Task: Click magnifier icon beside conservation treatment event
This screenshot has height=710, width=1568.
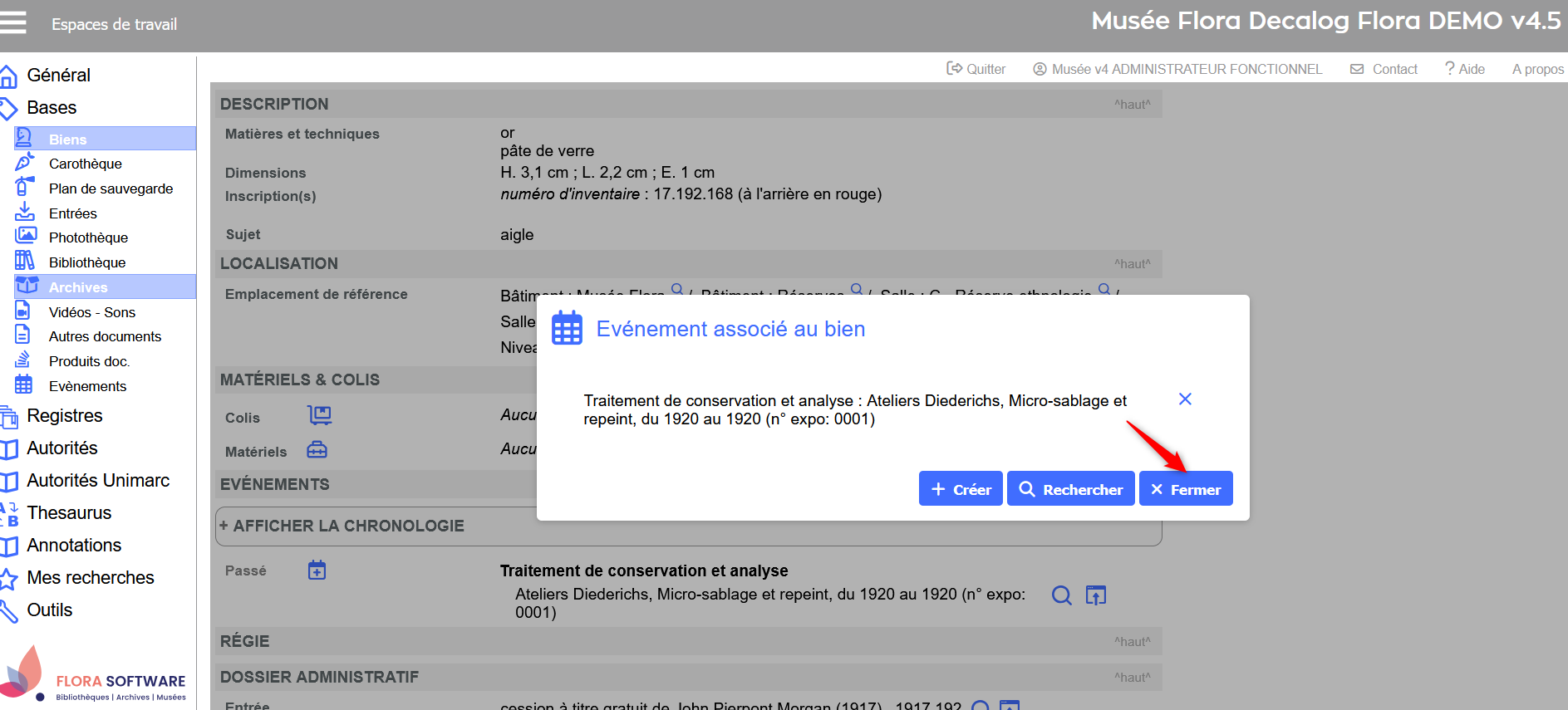Action: [x=1061, y=595]
